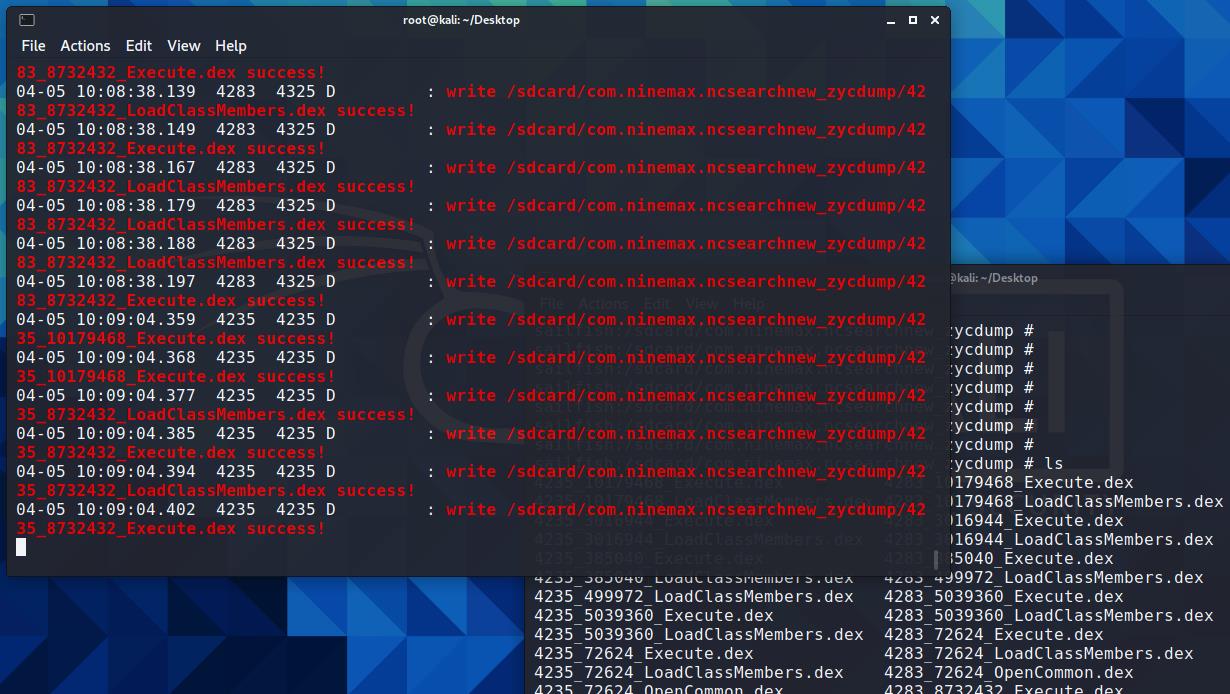
Task: Open the Actions menu in the terminal menubar
Action: coord(85,45)
